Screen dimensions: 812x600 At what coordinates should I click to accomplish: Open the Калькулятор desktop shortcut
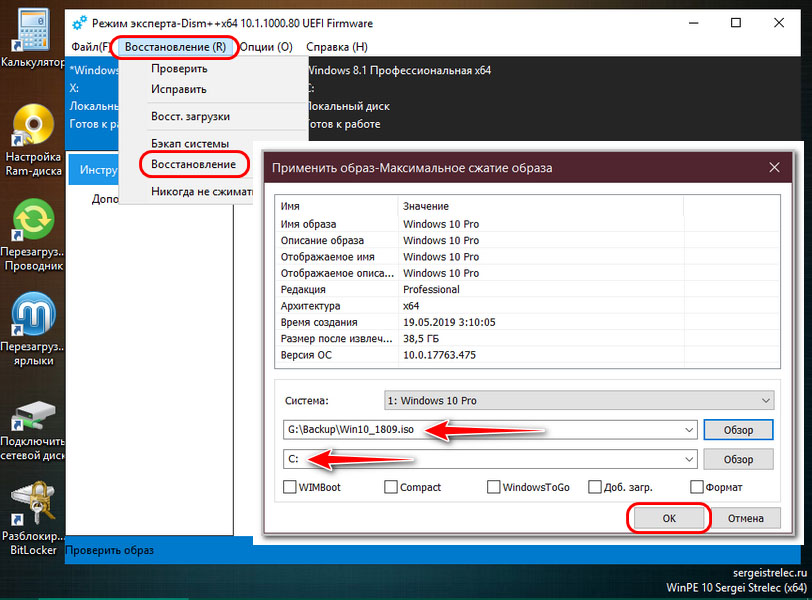pyautogui.click(x=32, y=39)
